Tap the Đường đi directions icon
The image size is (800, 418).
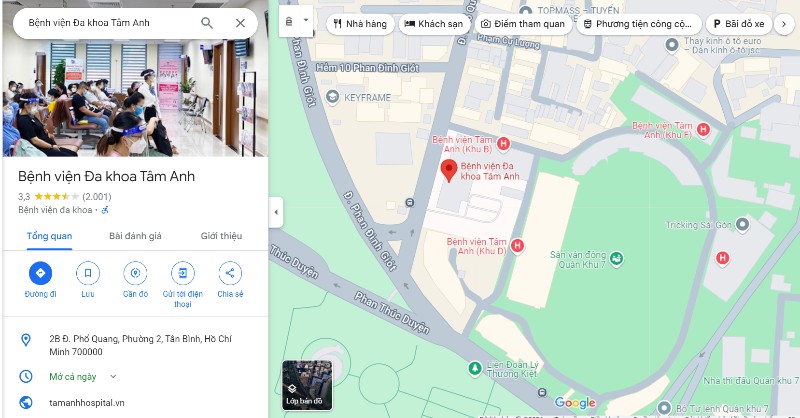pos(40,273)
